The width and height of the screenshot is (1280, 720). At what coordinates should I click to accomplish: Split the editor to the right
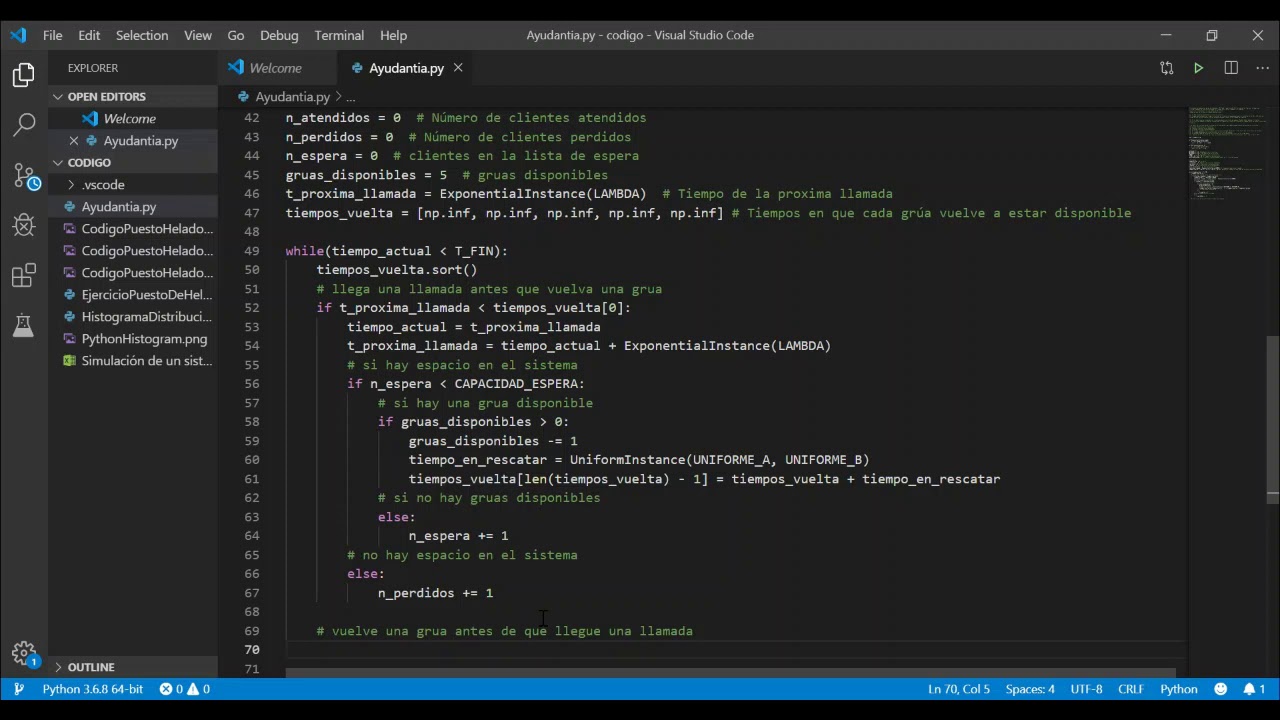click(1231, 68)
